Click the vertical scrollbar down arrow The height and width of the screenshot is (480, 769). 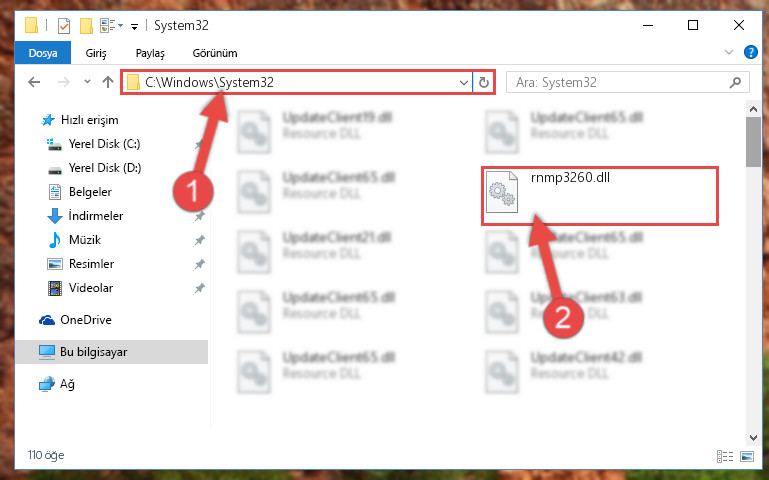tap(753, 437)
